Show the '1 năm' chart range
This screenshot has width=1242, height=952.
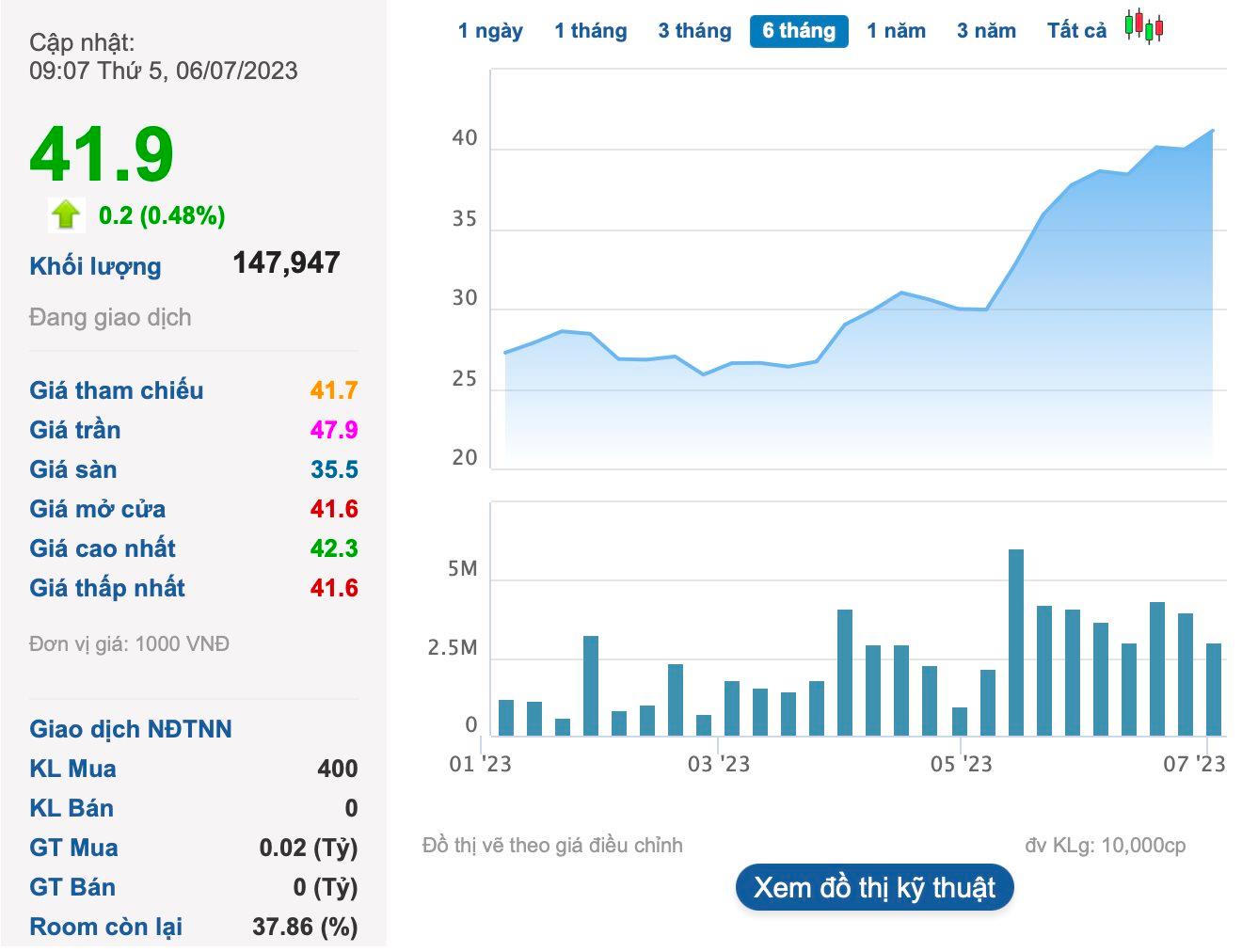click(896, 31)
